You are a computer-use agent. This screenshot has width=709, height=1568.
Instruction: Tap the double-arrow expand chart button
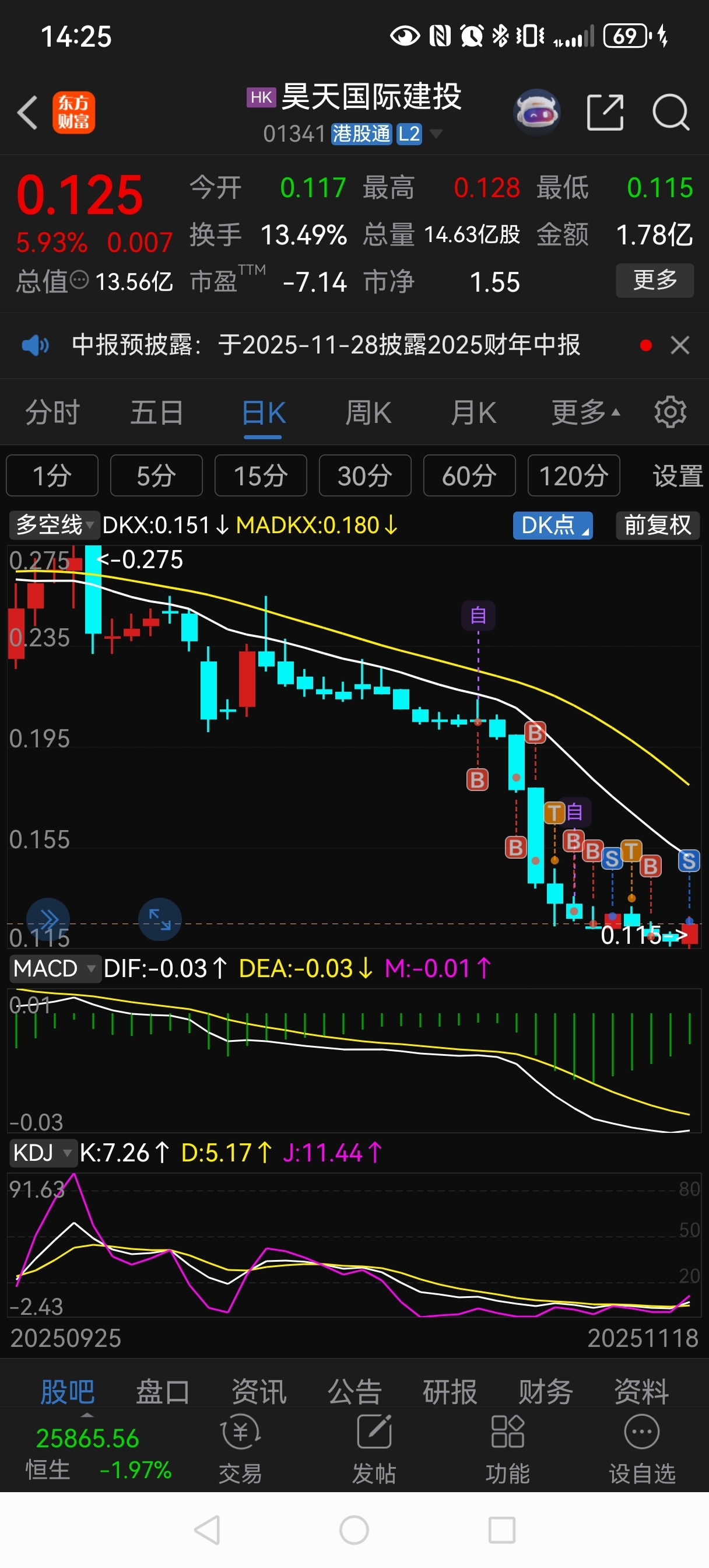click(x=48, y=919)
